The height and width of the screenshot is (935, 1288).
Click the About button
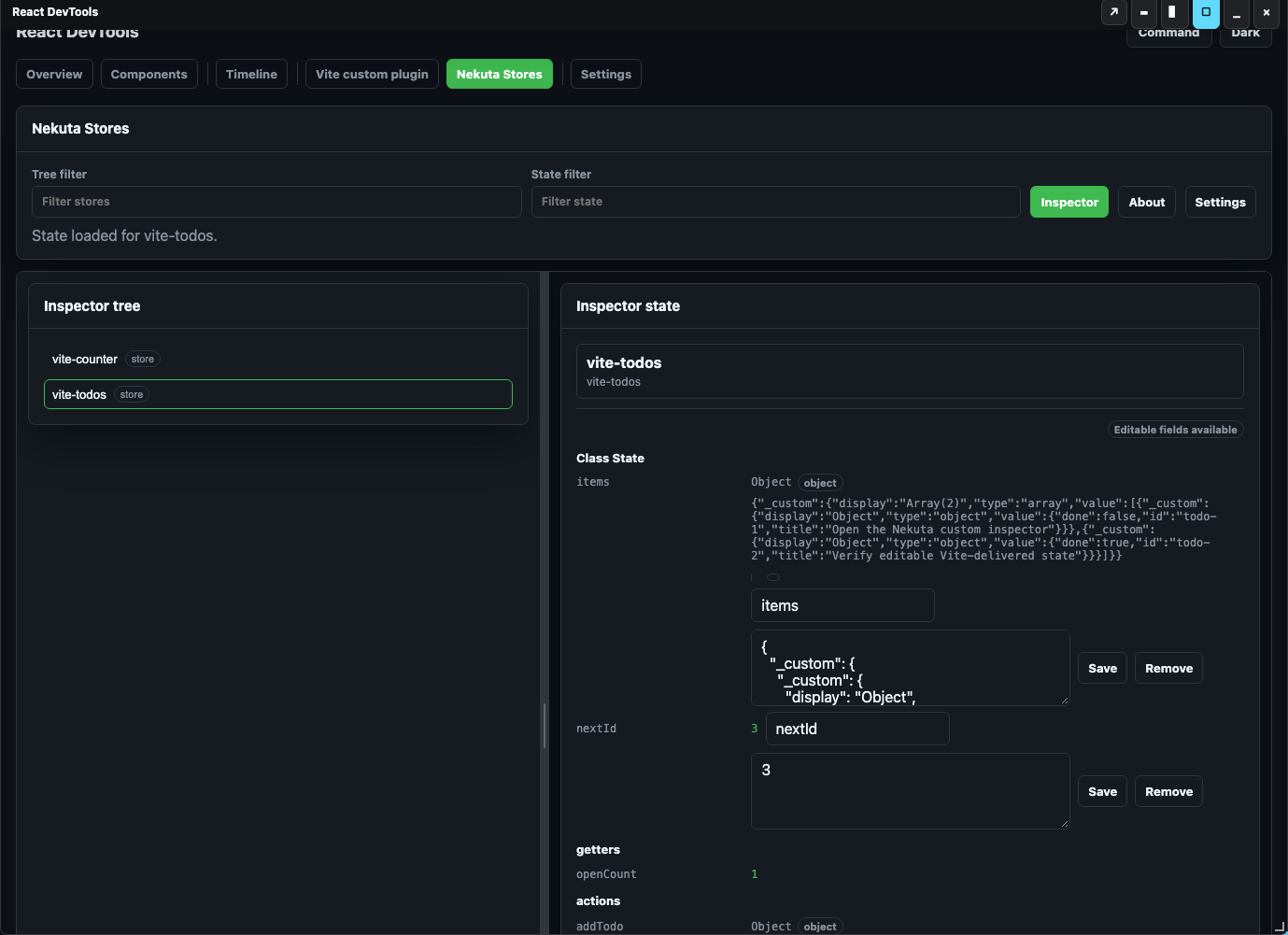click(1147, 202)
